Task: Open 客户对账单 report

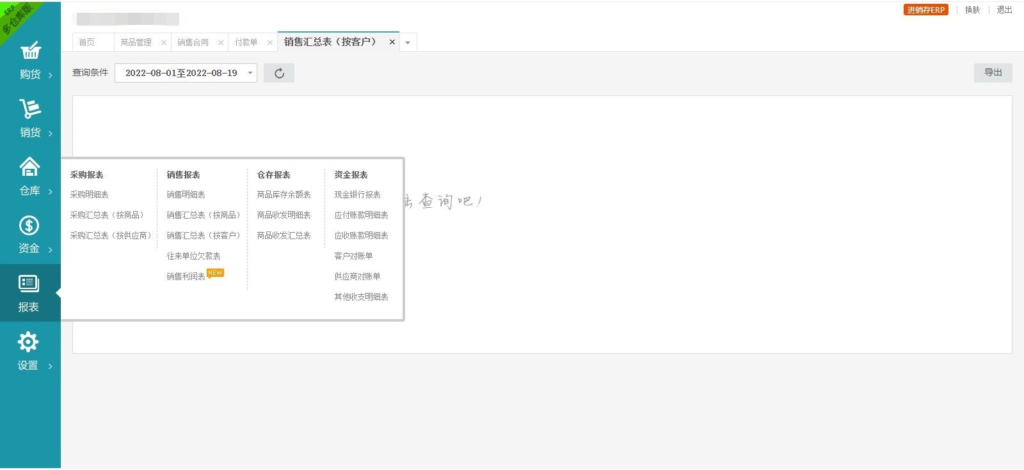Action: coord(353,256)
